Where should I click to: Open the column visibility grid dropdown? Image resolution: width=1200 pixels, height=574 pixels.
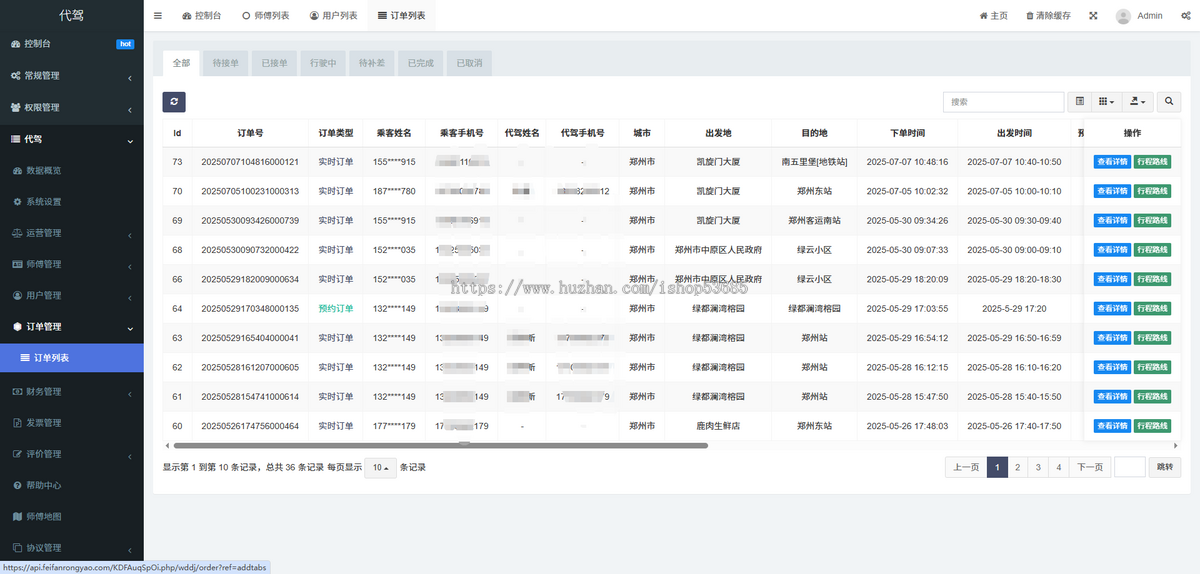coord(1105,102)
